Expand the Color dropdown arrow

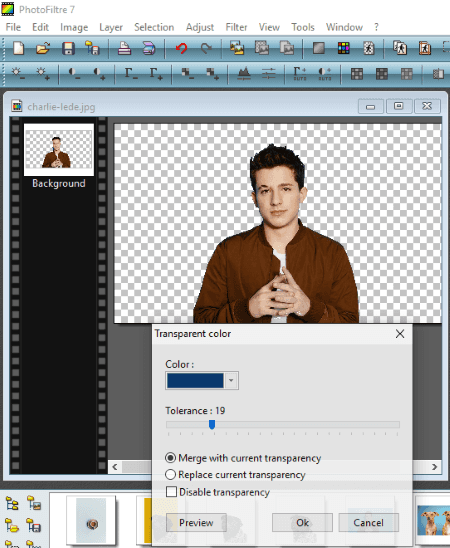click(x=231, y=381)
